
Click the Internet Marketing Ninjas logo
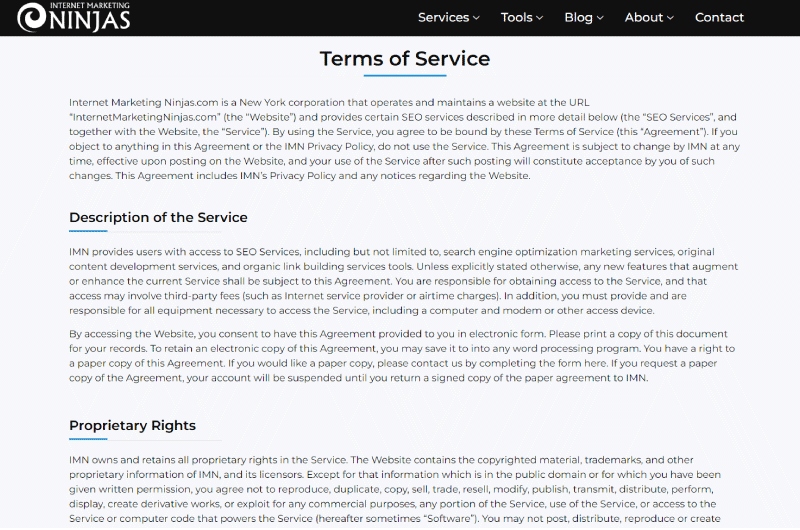click(73, 17)
